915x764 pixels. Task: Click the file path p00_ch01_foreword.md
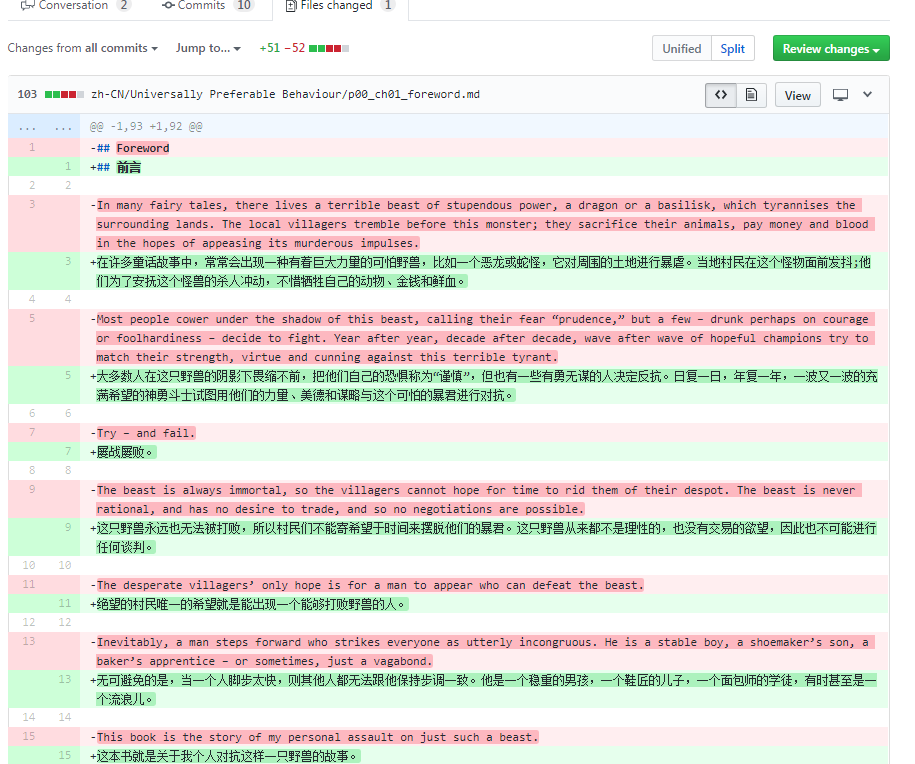coord(285,94)
